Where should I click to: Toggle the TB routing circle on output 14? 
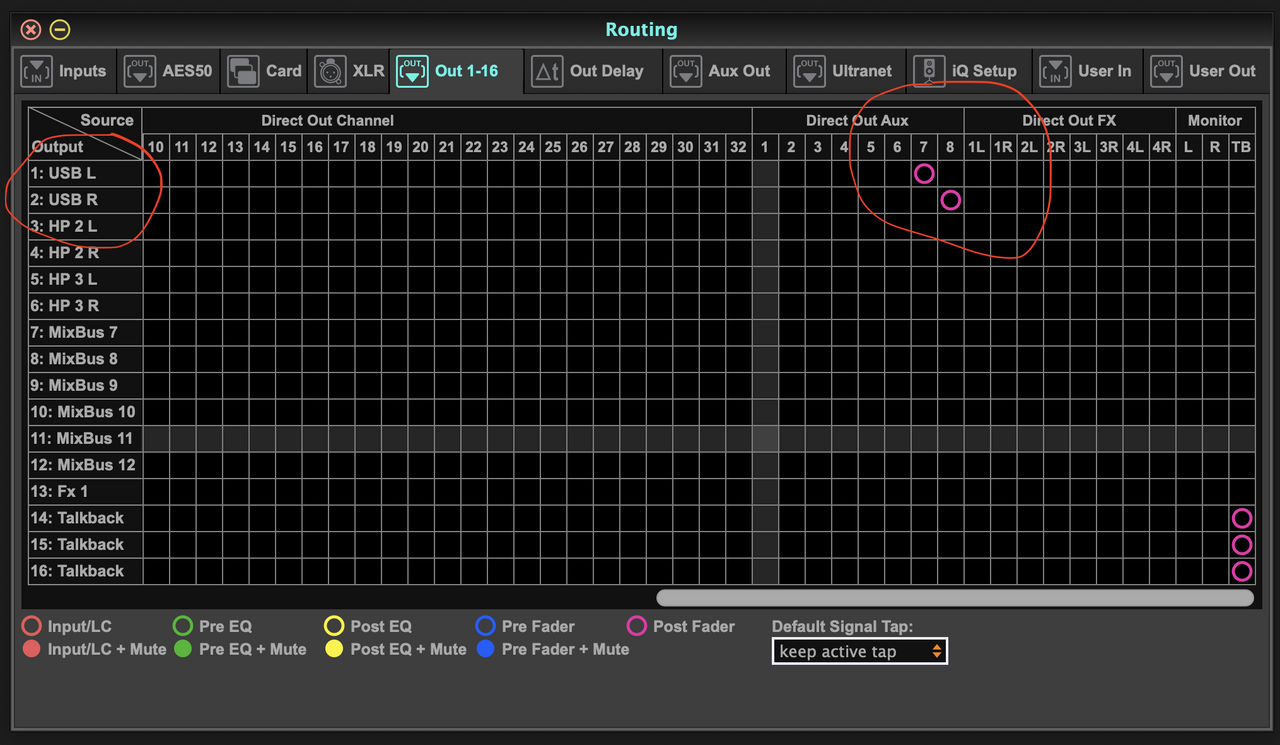tap(1241, 518)
